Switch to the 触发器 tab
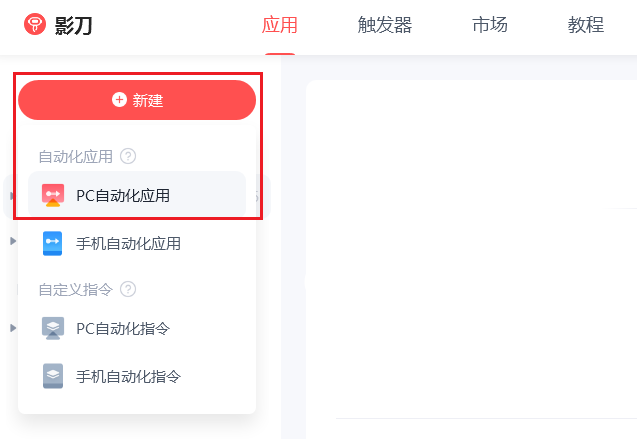Screen dimensions: 637x439 pyautogui.click(x=385, y=25)
